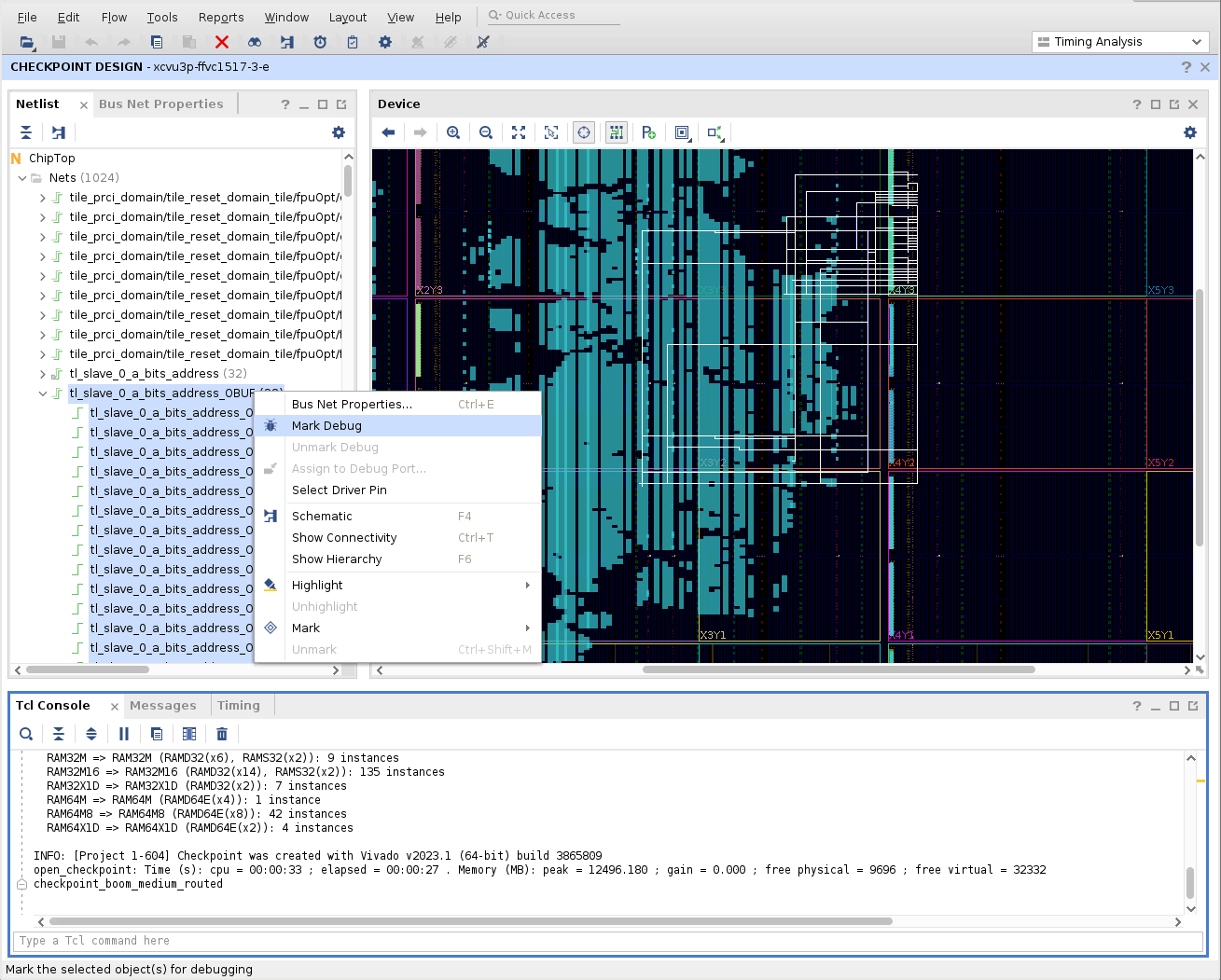1221x980 pixels.
Task: Choose Show Connectivity from context menu
Action: (398, 538)
